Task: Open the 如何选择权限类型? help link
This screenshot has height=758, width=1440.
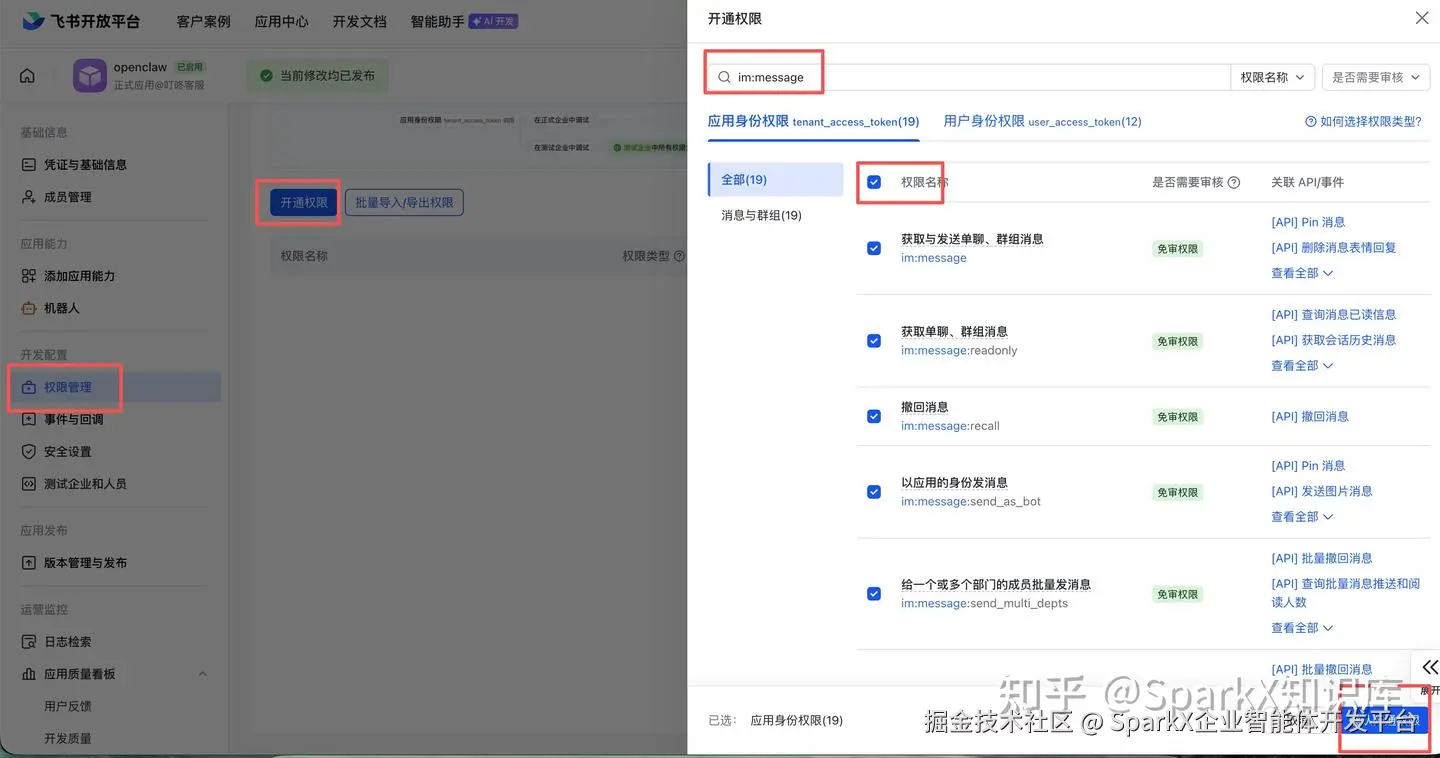Action: pos(1363,121)
